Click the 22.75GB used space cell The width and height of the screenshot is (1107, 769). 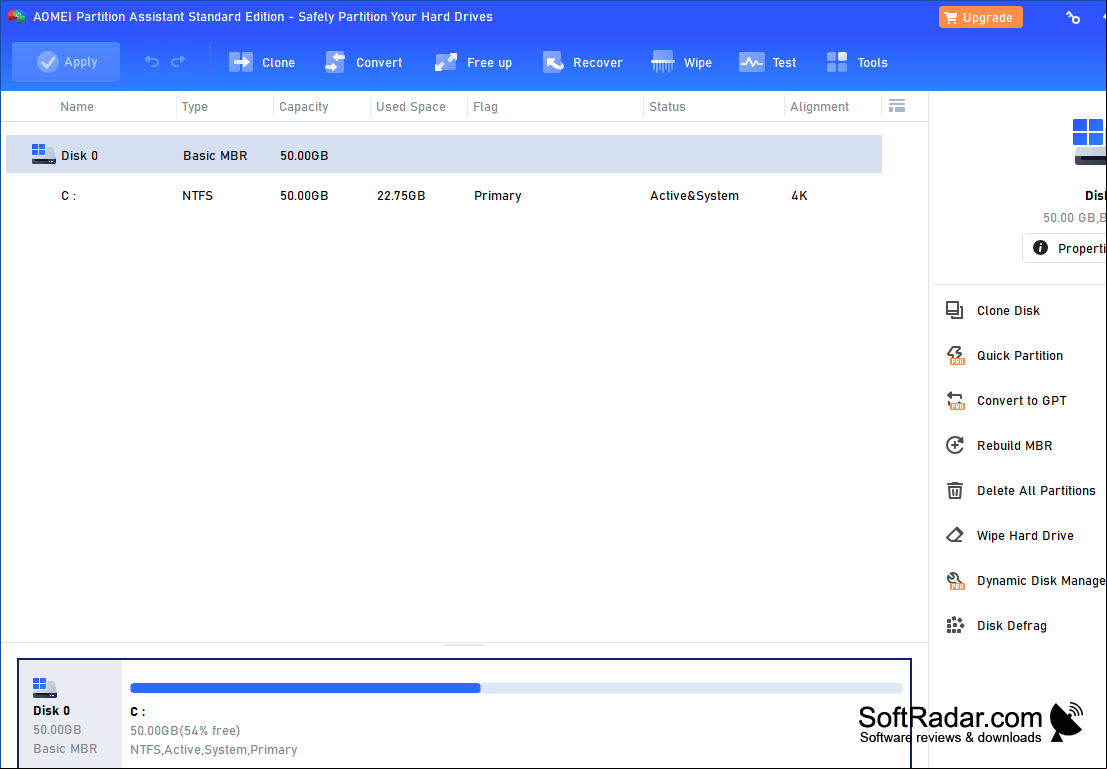click(x=400, y=196)
